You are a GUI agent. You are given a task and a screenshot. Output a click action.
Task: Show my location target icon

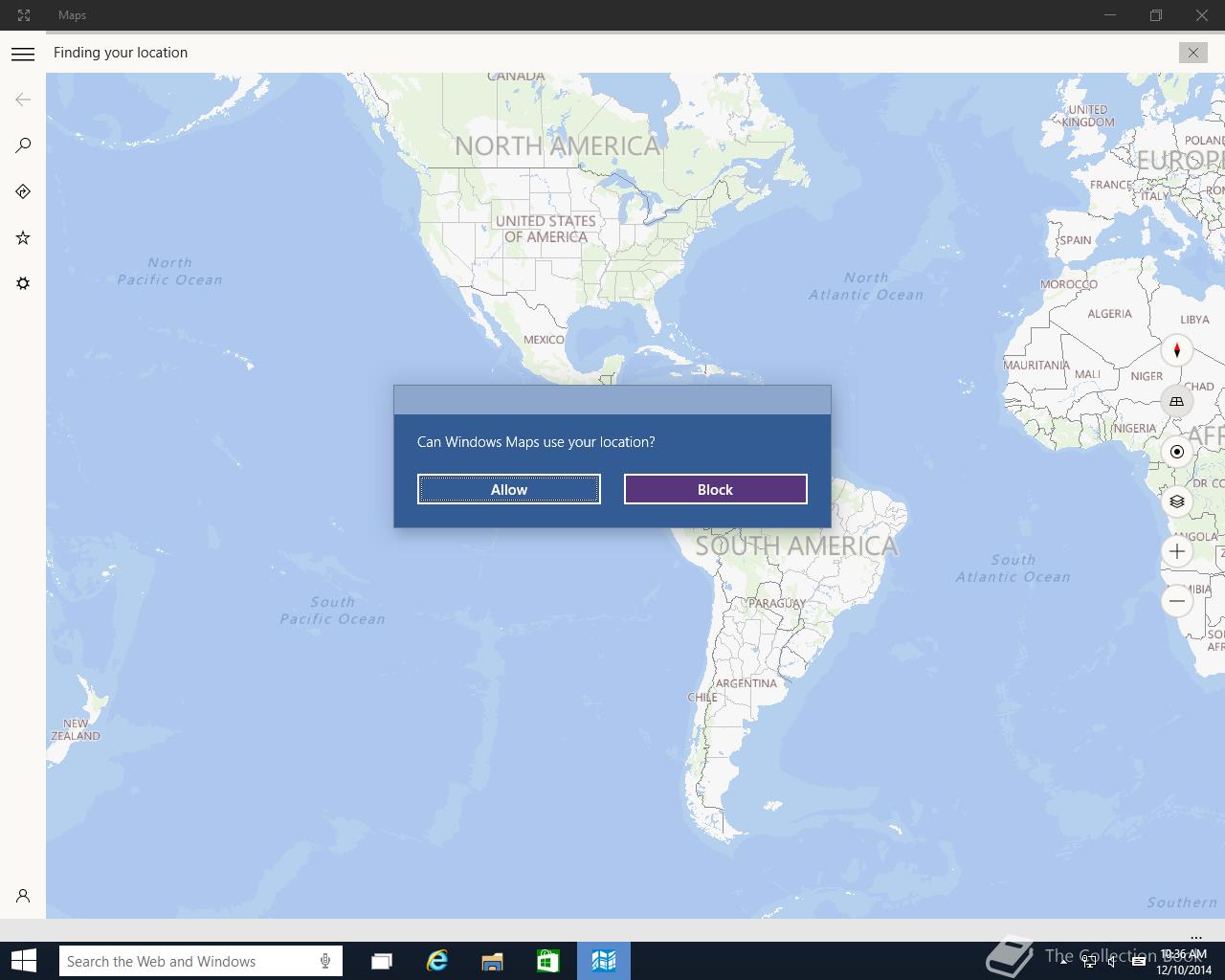pyautogui.click(x=1177, y=452)
